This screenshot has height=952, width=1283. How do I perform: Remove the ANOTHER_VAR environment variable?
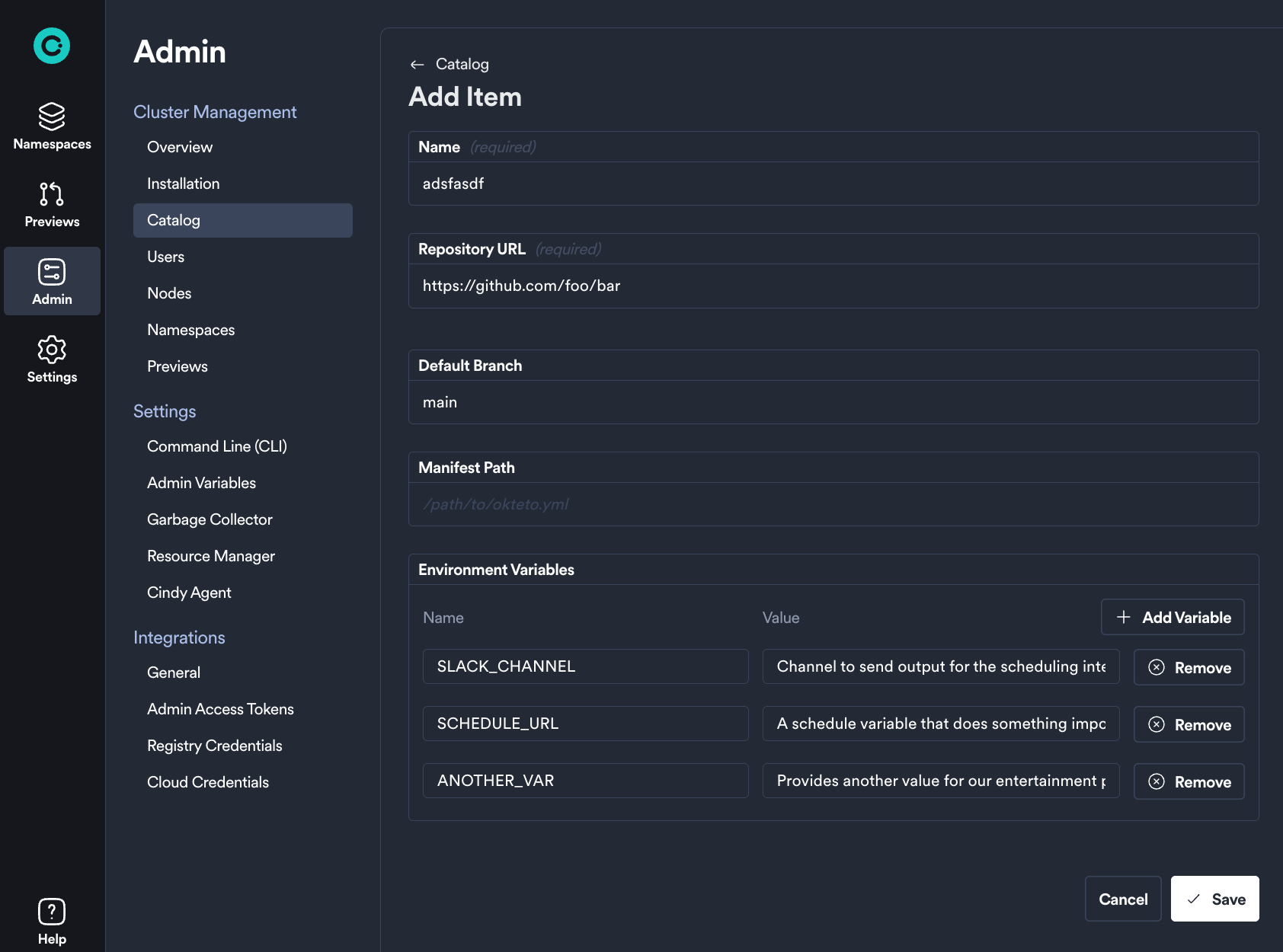point(1189,781)
